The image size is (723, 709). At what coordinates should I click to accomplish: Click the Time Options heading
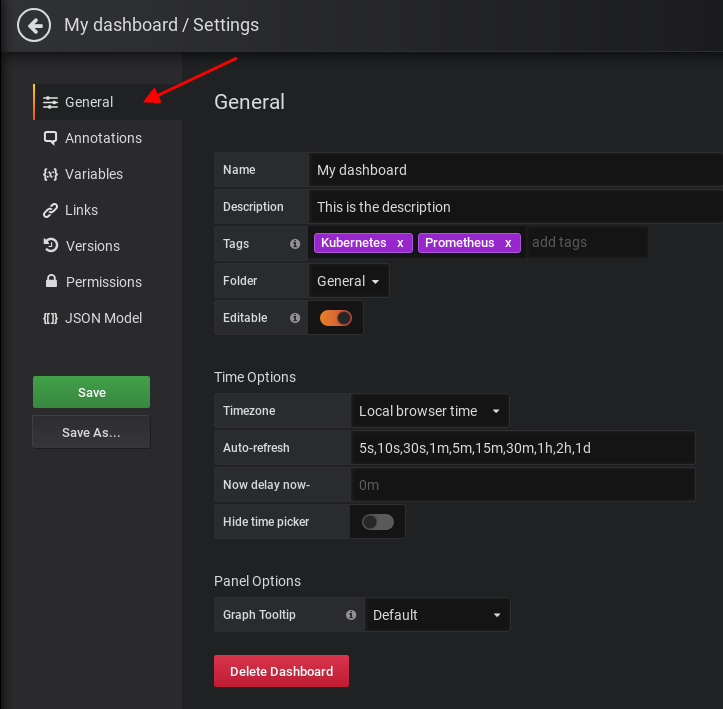(x=255, y=377)
